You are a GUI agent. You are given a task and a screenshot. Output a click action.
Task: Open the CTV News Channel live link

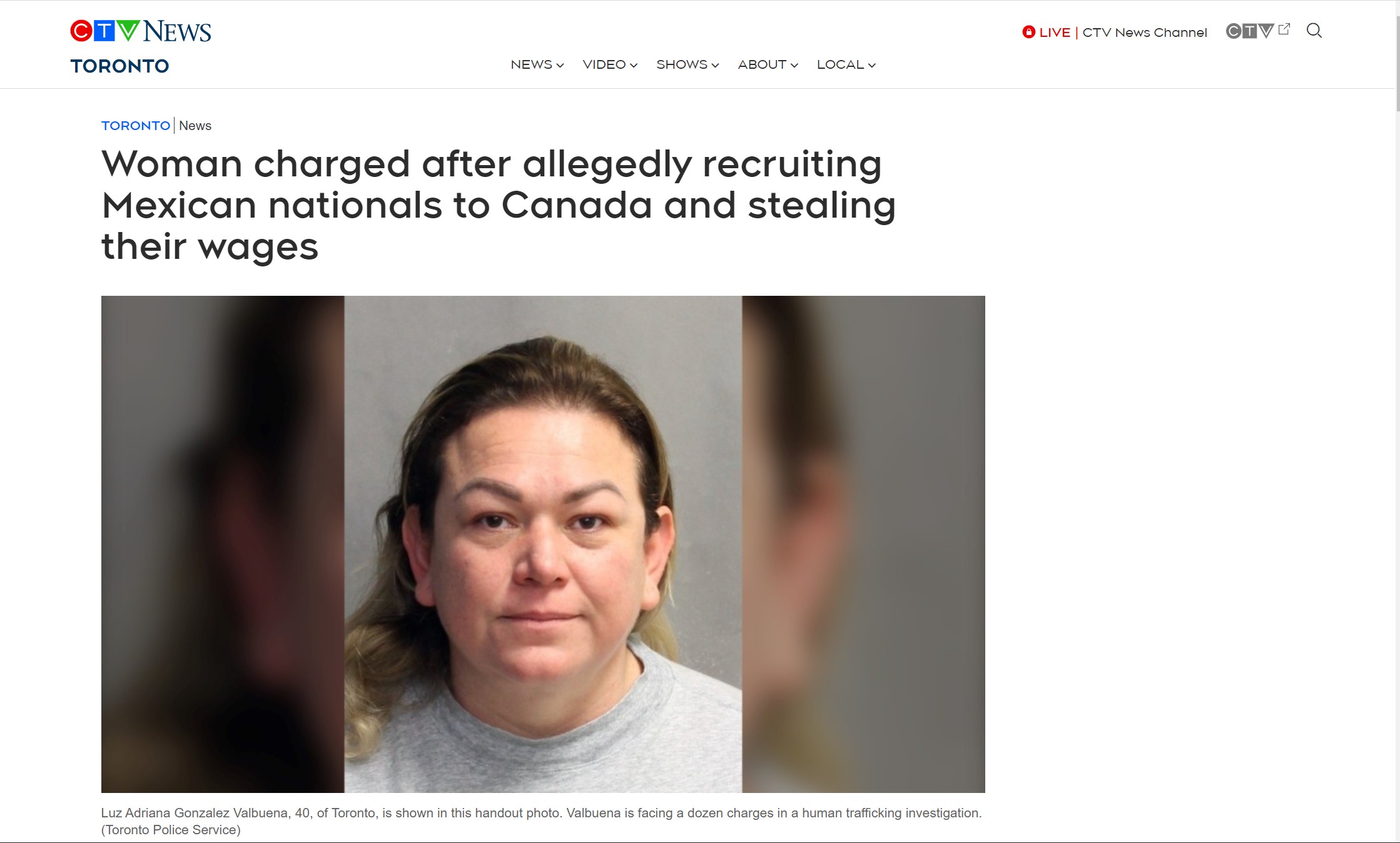[1145, 33]
